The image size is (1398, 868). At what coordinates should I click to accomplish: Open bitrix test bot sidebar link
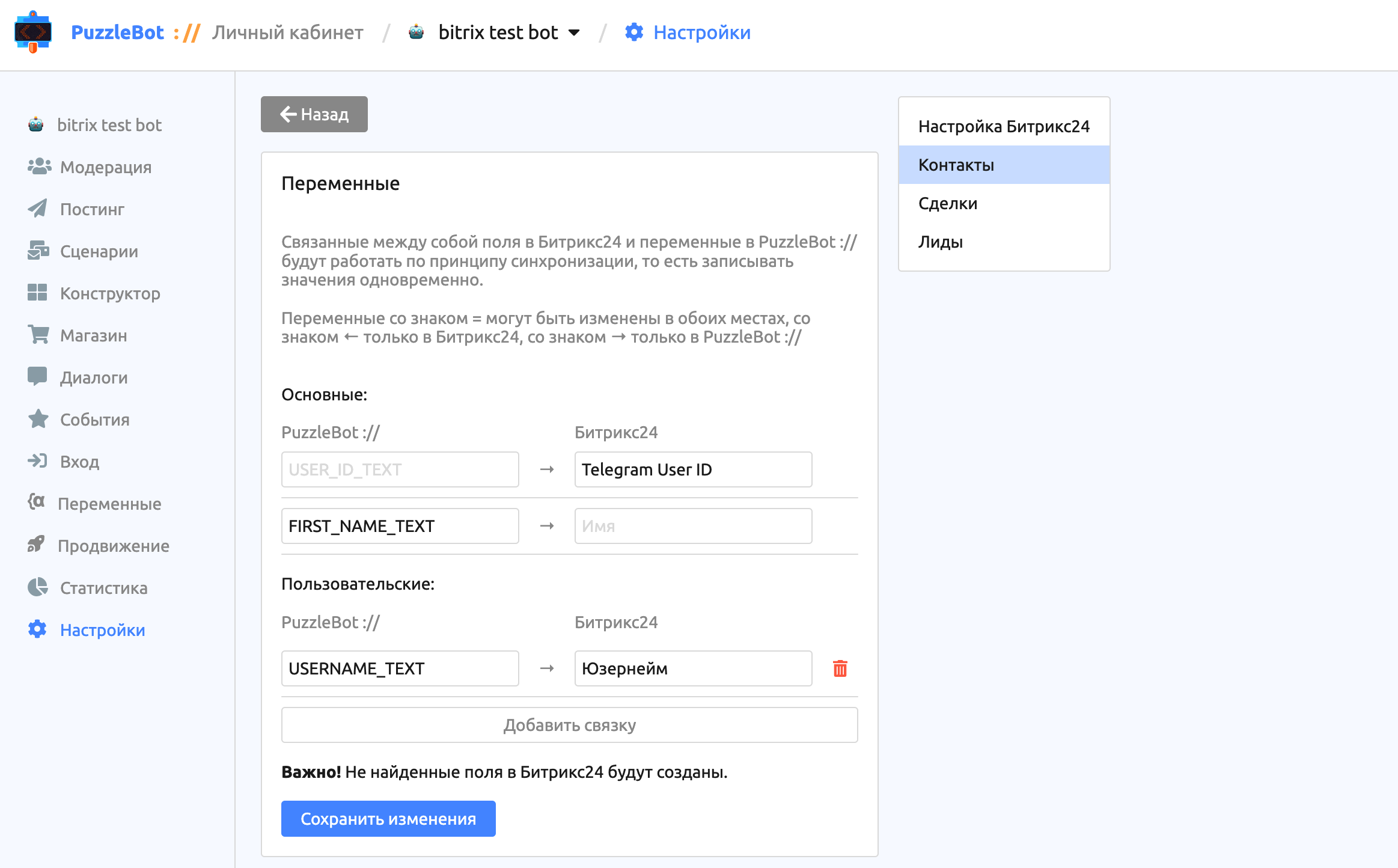pyautogui.click(x=109, y=125)
